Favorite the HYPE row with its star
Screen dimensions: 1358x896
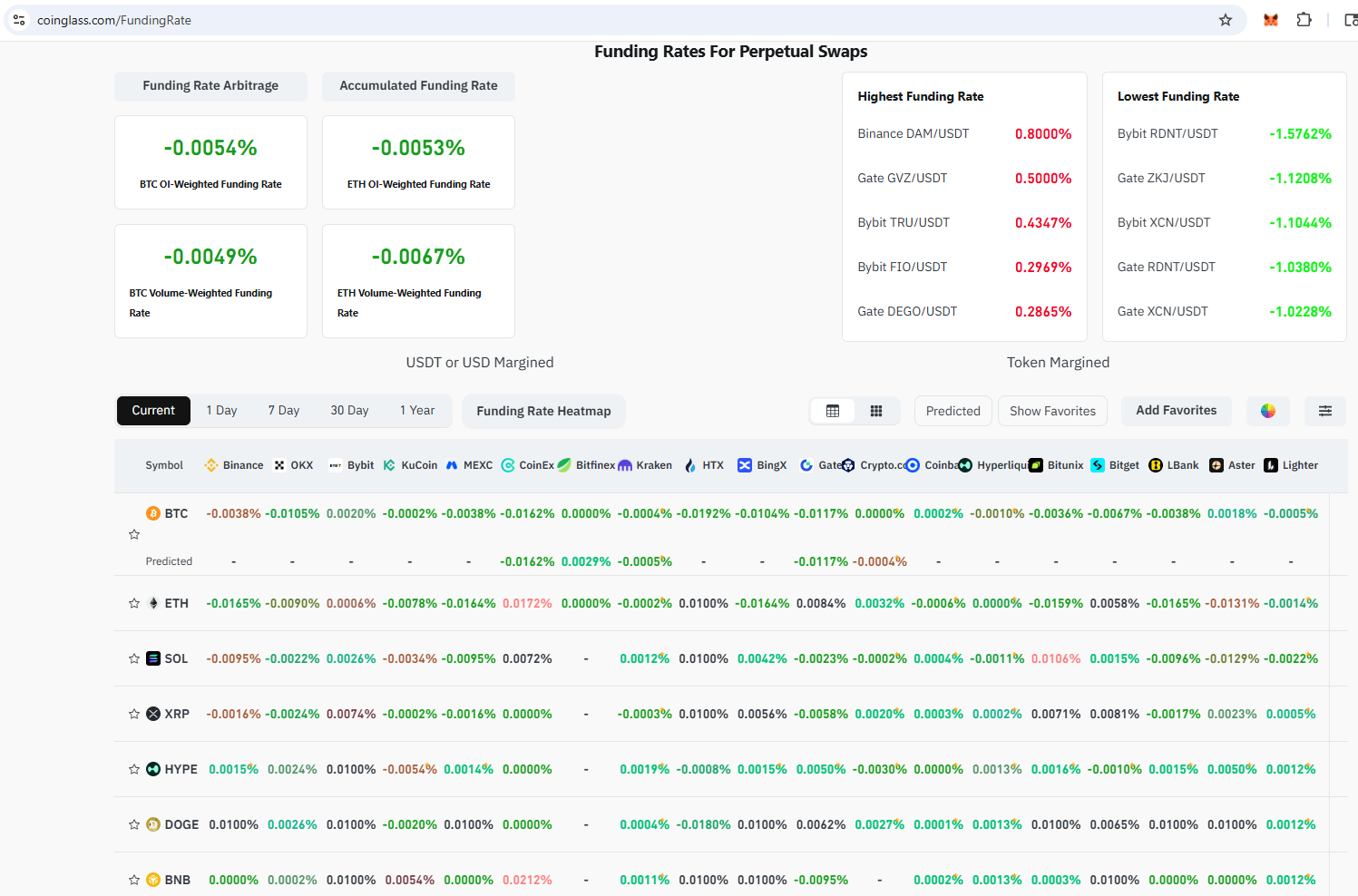point(134,769)
